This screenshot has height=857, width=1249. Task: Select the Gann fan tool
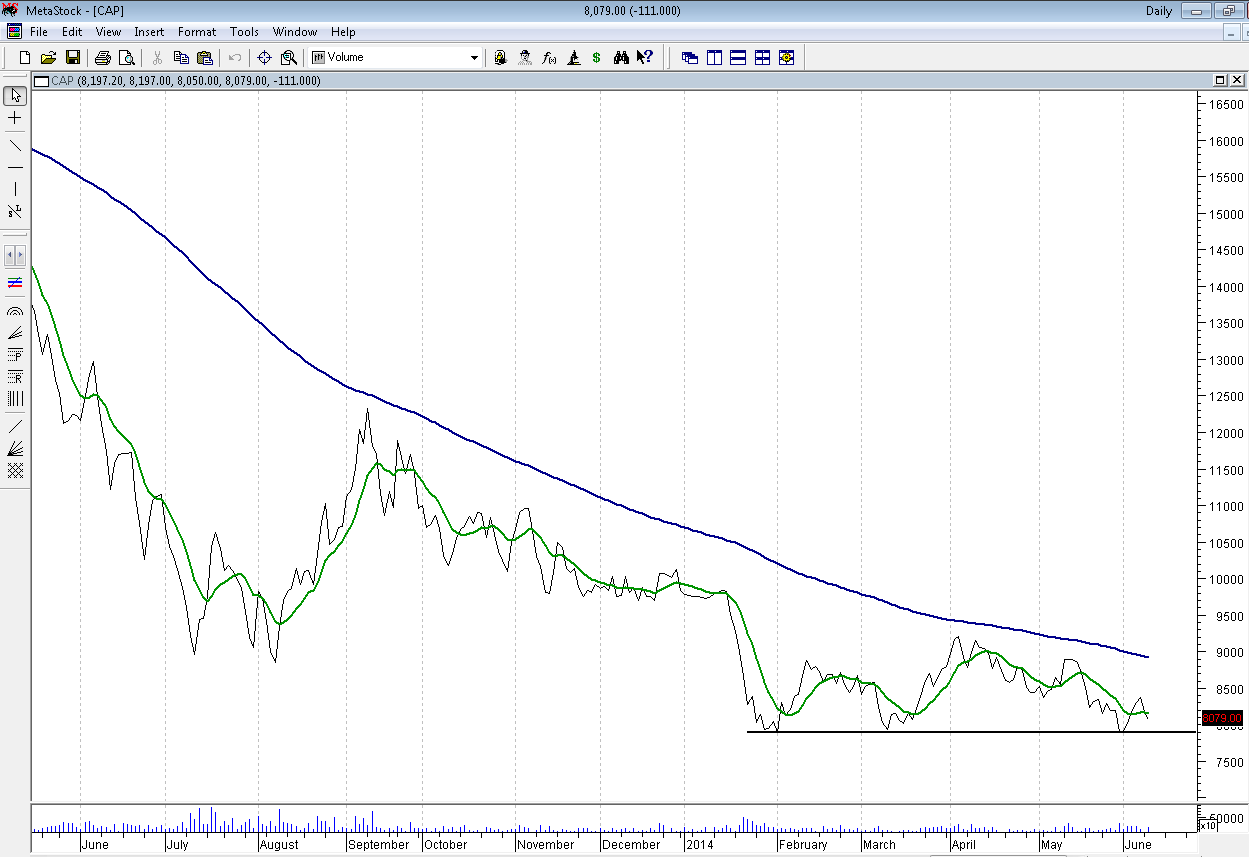(15, 448)
